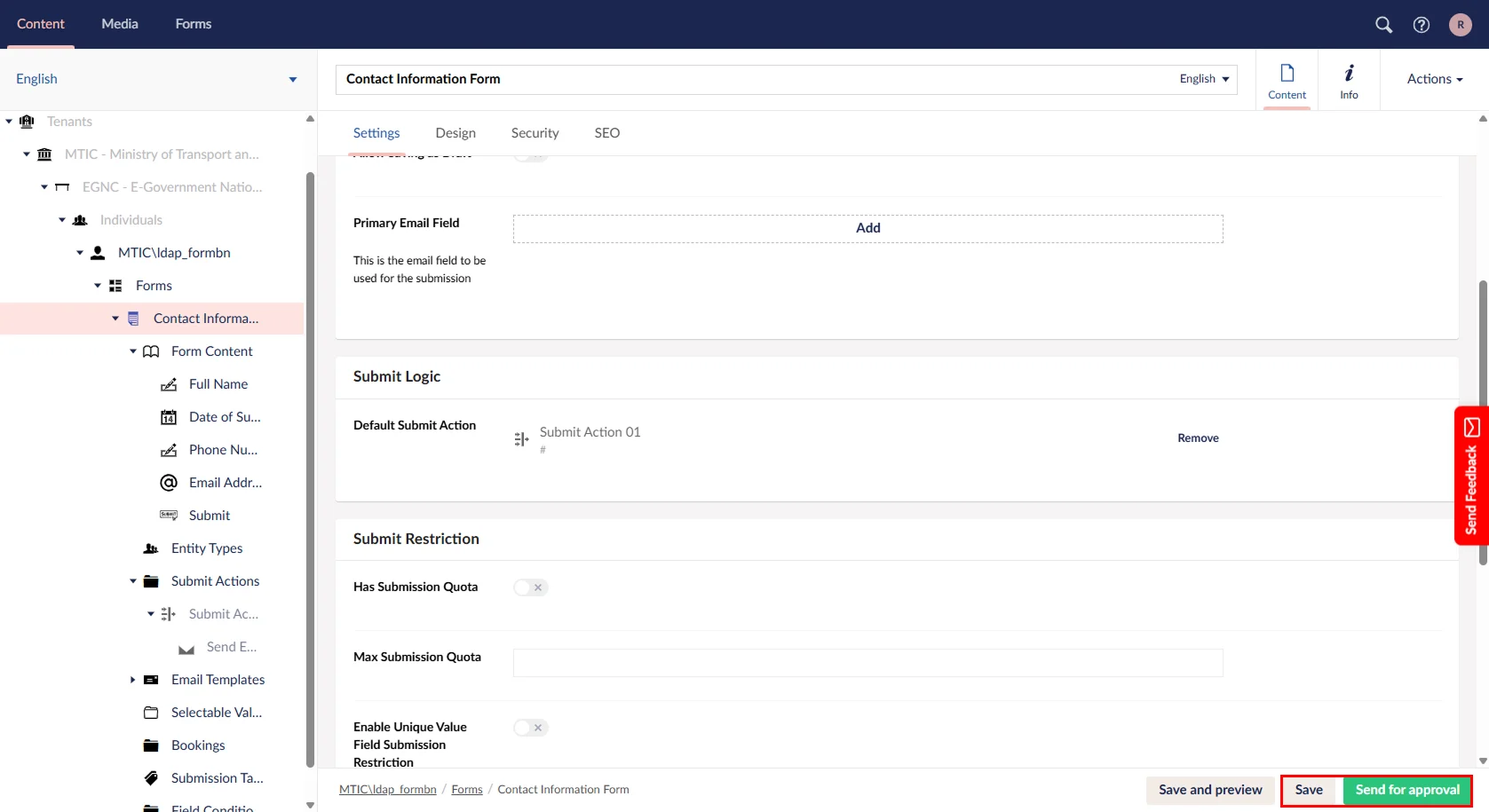Click the Submission Tags tag icon
The height and width of the screenshot is (812, 1489).
[151, 778]
